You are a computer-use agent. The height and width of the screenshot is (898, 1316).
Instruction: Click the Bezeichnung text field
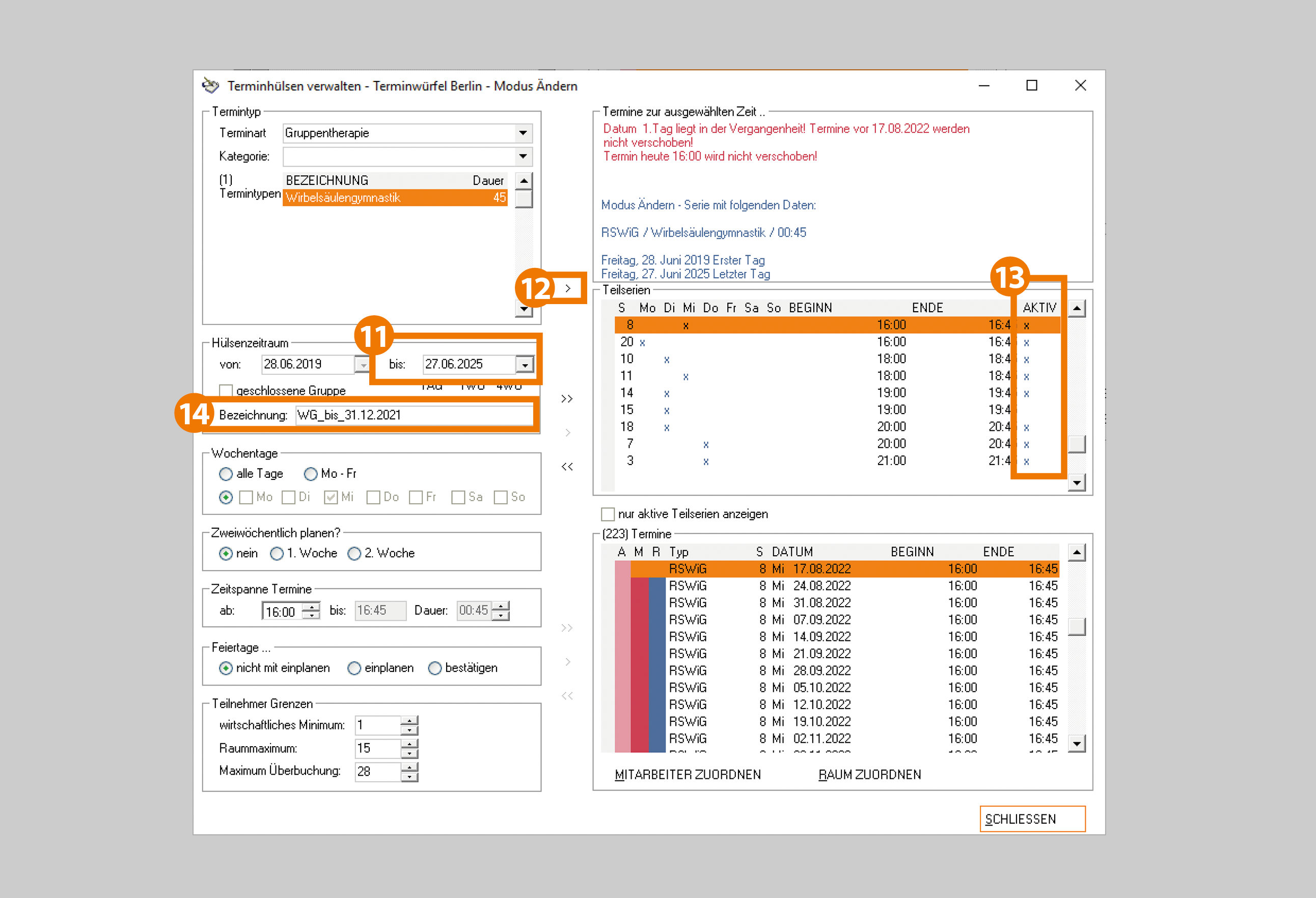[x=414, y=415]
